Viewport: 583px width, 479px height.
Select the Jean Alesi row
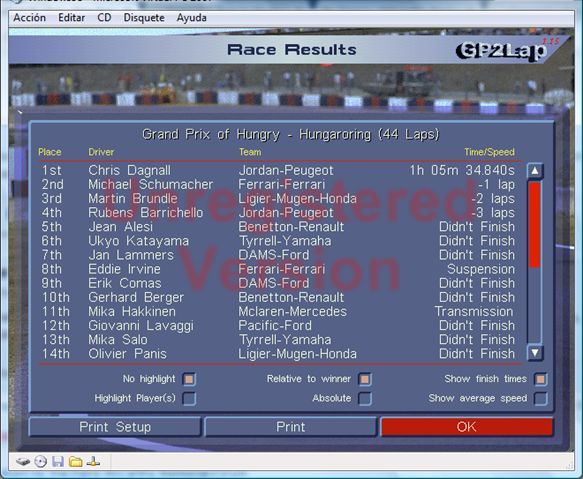(x=278, y=227)
